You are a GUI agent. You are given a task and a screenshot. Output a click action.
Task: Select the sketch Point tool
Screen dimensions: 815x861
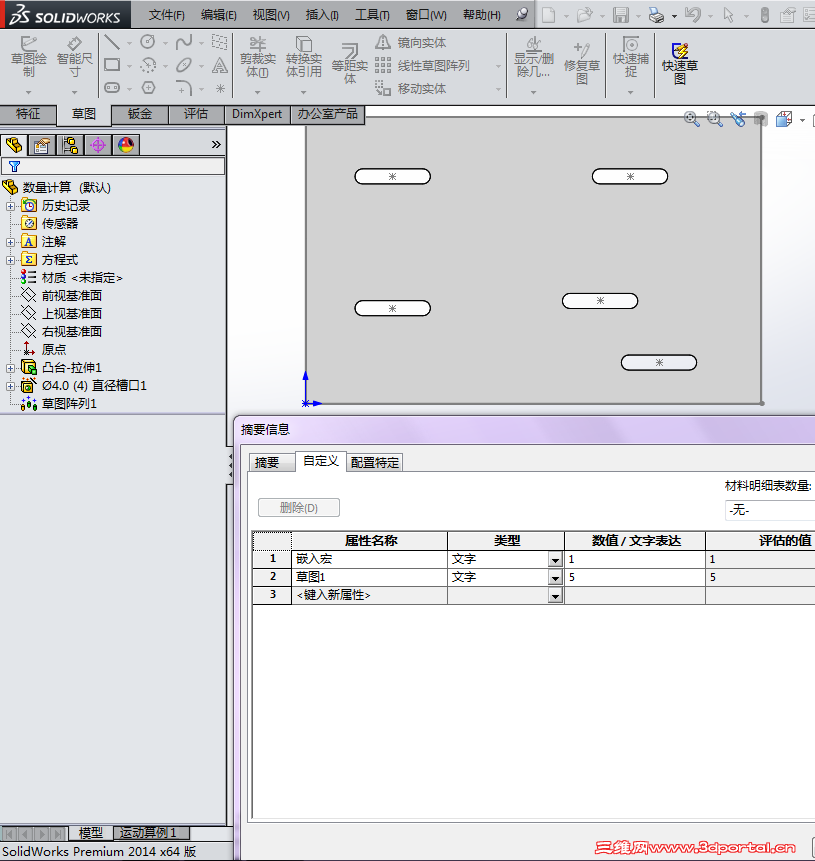click(220, 88)
